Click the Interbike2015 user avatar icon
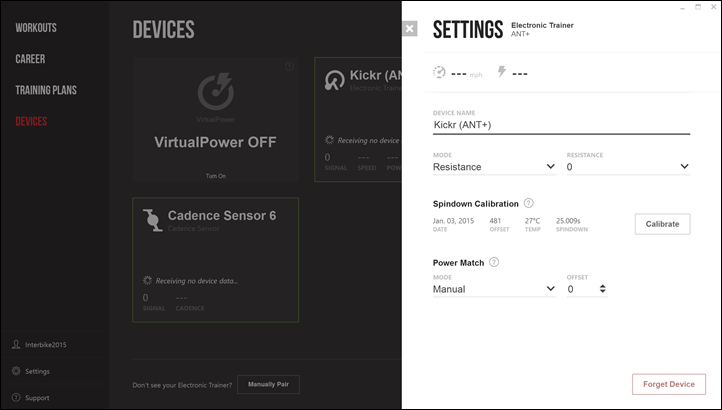This screenshot has width=722, height=410. coord(16,344)
